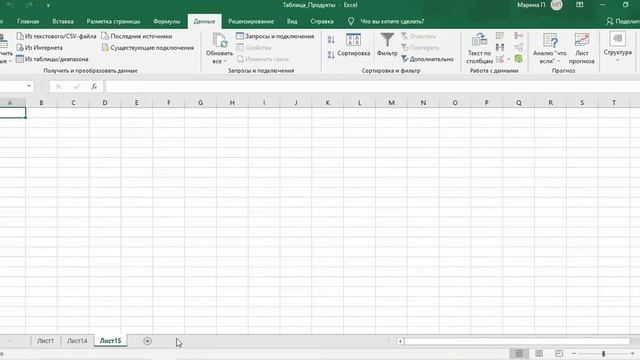Run Flash Fill in data tools
This screenshot has width=640, height=360.
tap(500, 36)
